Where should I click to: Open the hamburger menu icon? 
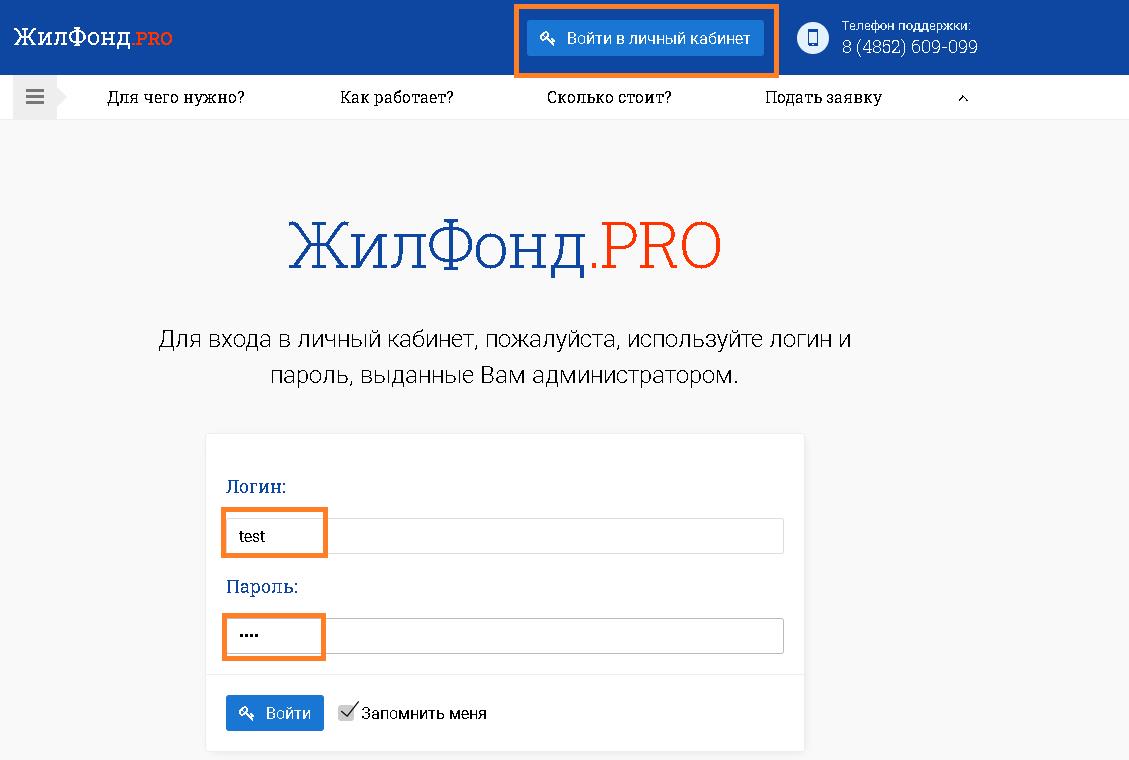coord(35,98)
